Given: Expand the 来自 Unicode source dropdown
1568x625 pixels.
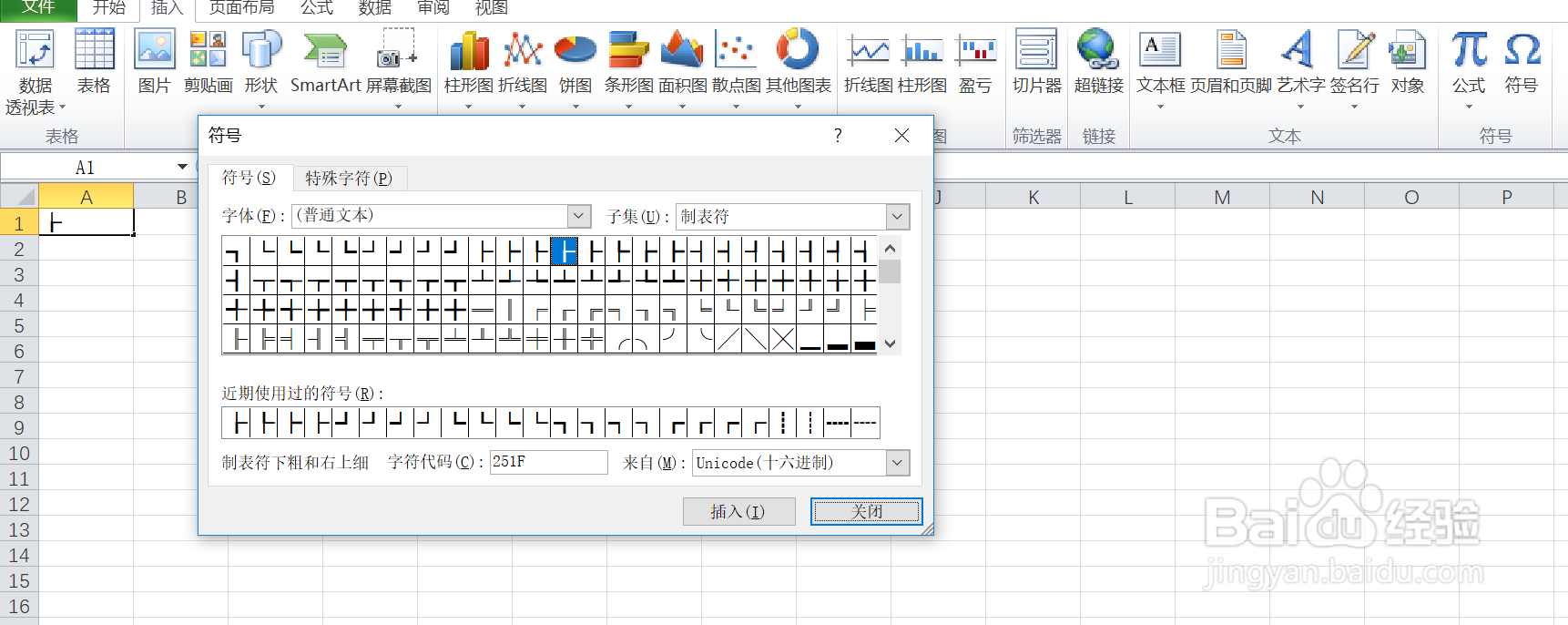Looking at the screenshot, I should (x=897, y=462).
